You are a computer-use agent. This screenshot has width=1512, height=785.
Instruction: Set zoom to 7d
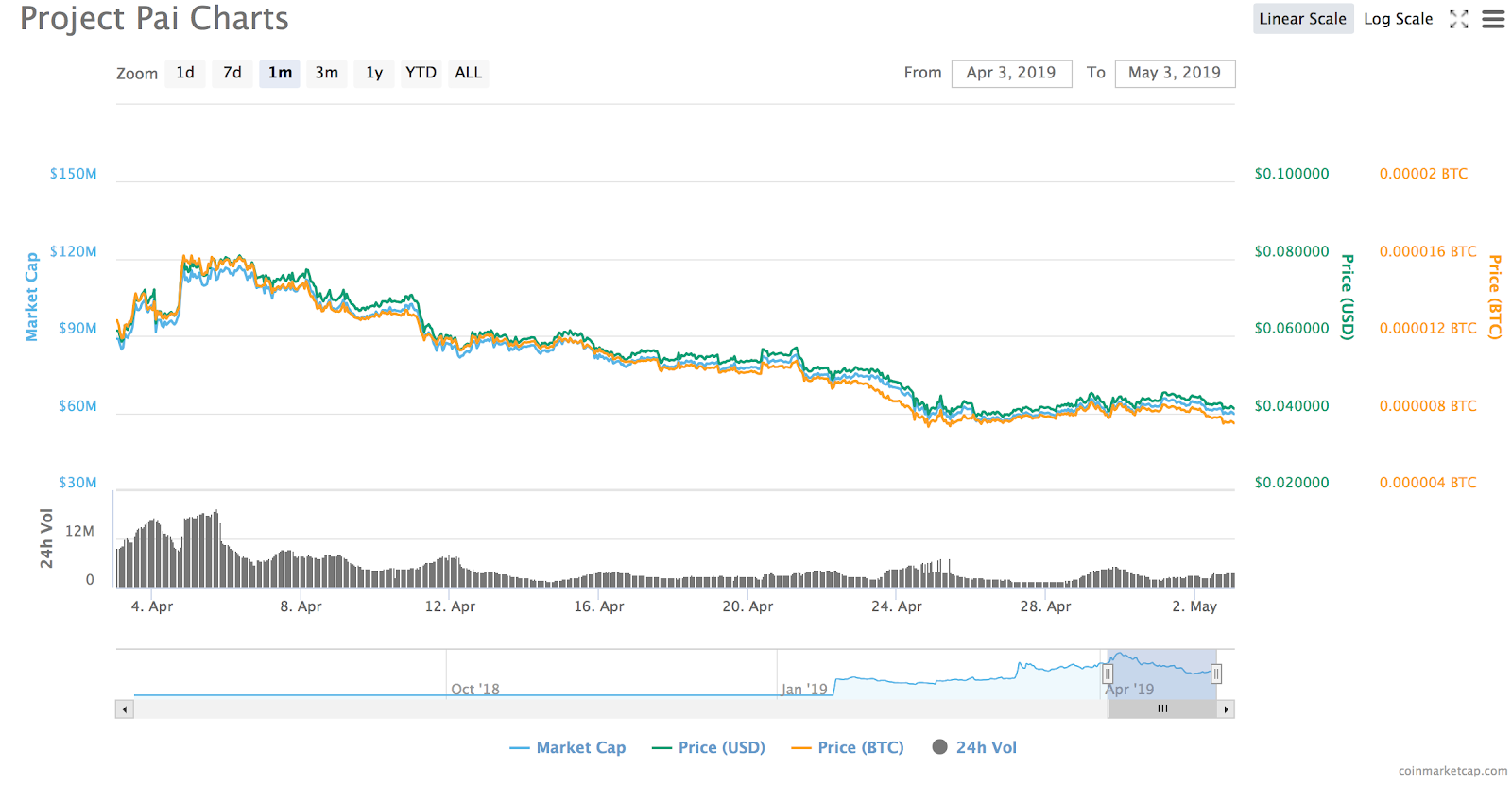click(x=232, y=73)
